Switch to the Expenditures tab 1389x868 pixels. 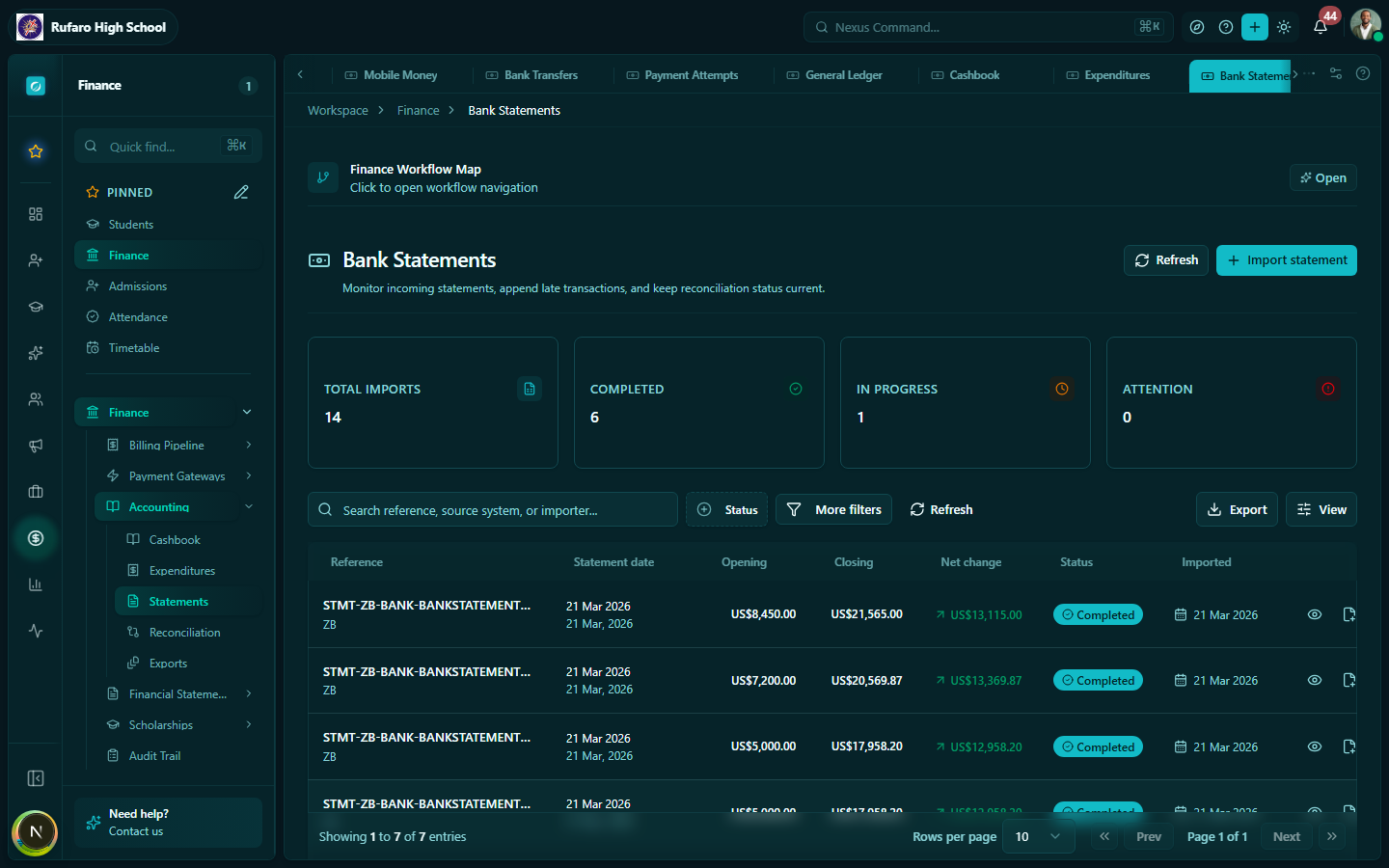coord(1107,74)
